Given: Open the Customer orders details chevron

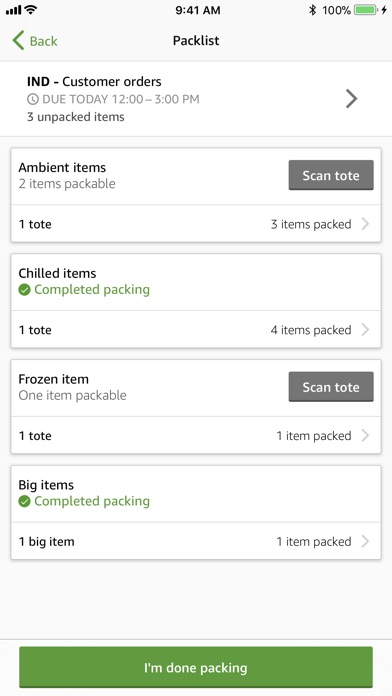Looking at the screenshot, I should pyautogui.click(x=352, y=99).
